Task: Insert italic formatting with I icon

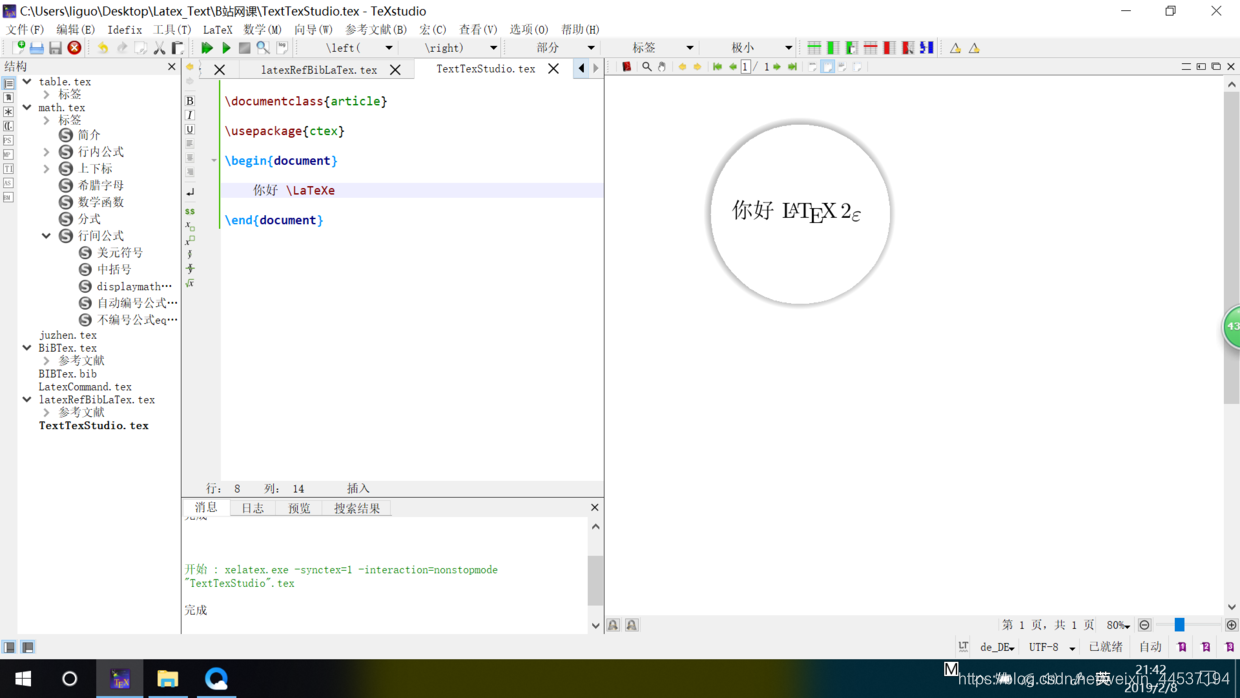Action: (190, 115)
